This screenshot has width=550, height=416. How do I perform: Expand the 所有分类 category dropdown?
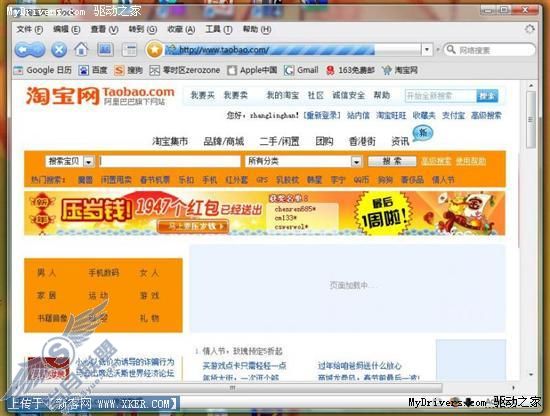tap(356, 162)
